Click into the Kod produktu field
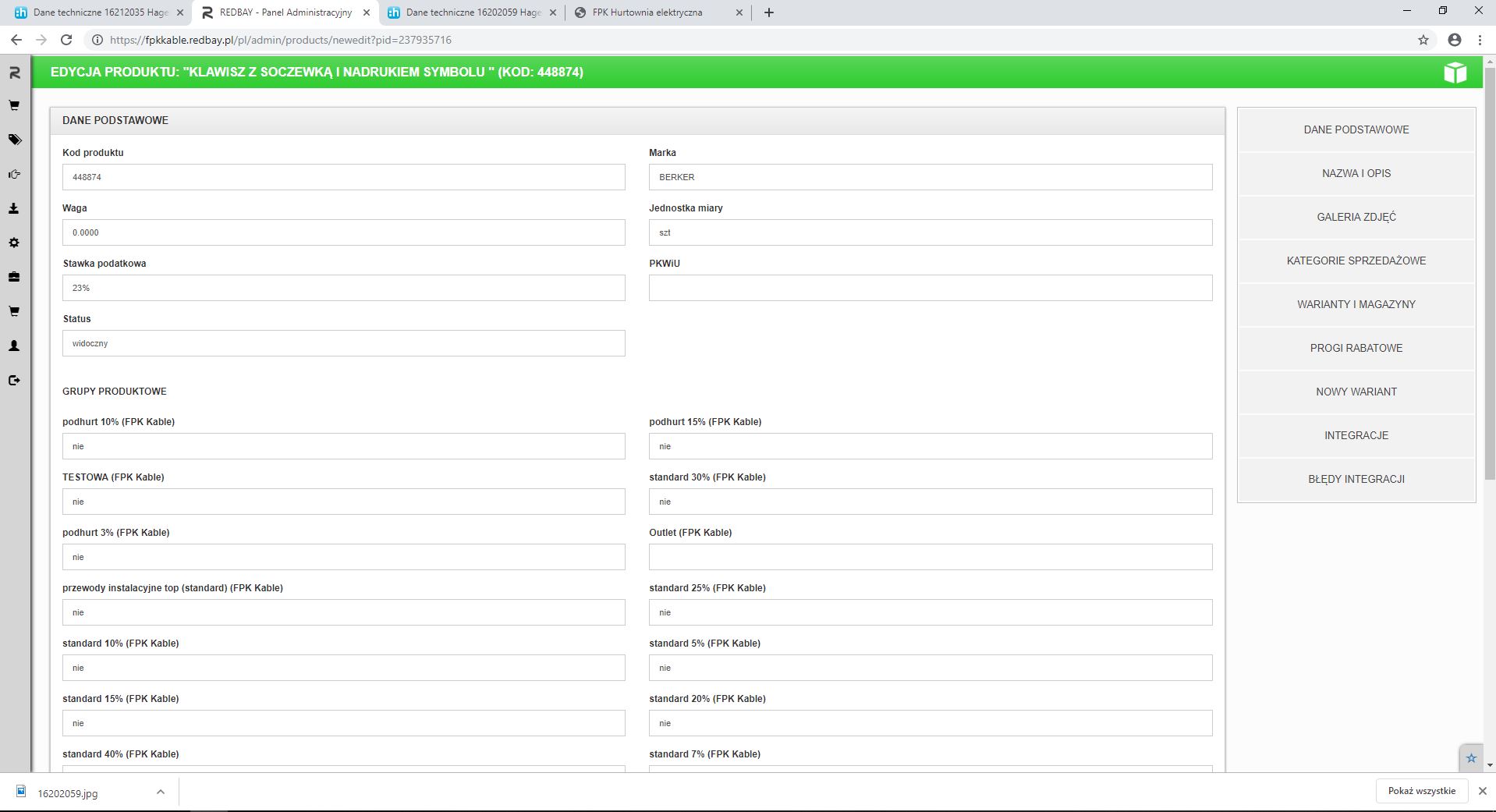Viewport: 1496px width, 812px height. pyautogui.click(x=343, y=177)
